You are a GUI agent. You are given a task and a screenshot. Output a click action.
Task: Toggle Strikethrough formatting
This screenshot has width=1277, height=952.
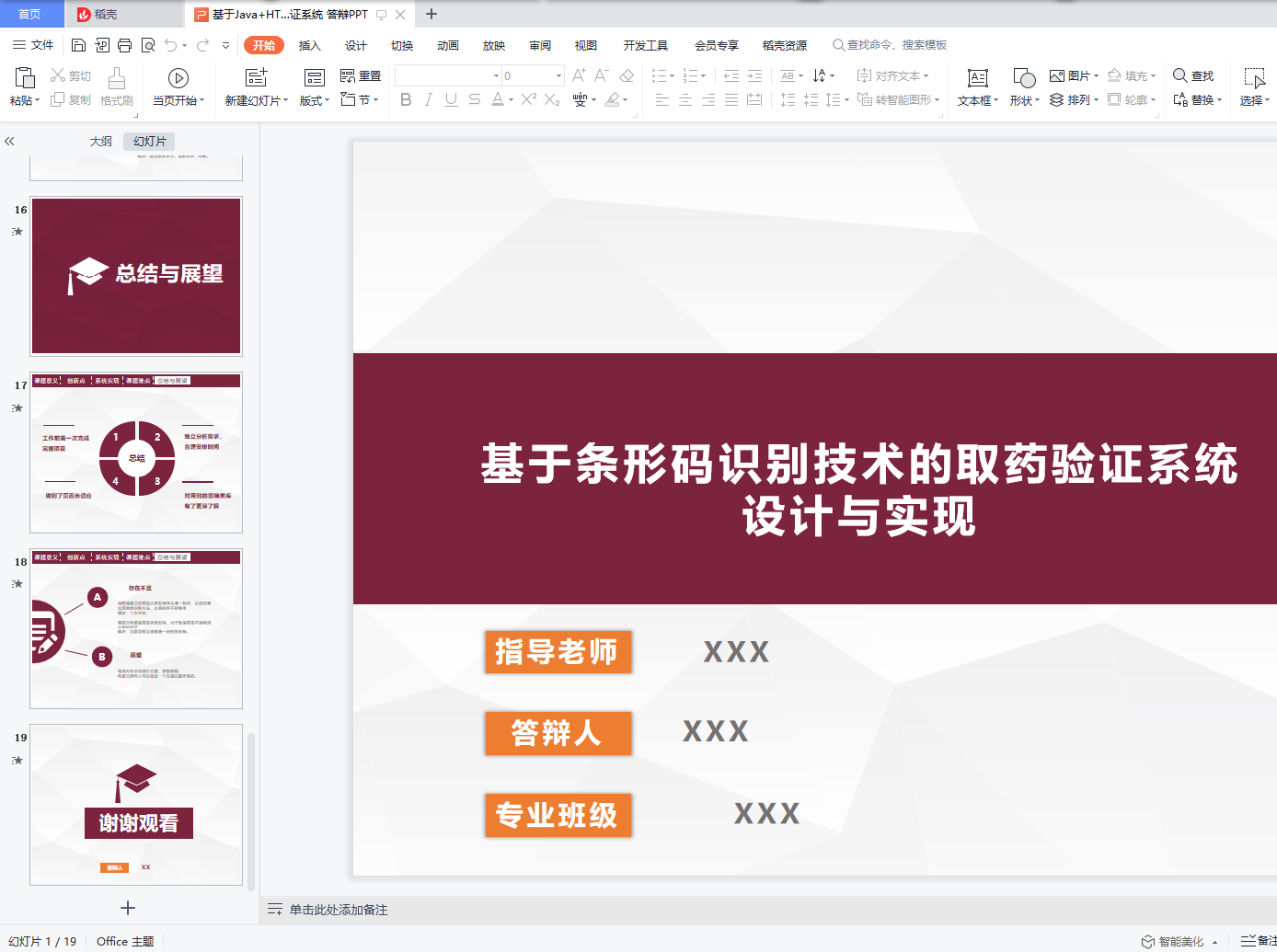(474, 99)
